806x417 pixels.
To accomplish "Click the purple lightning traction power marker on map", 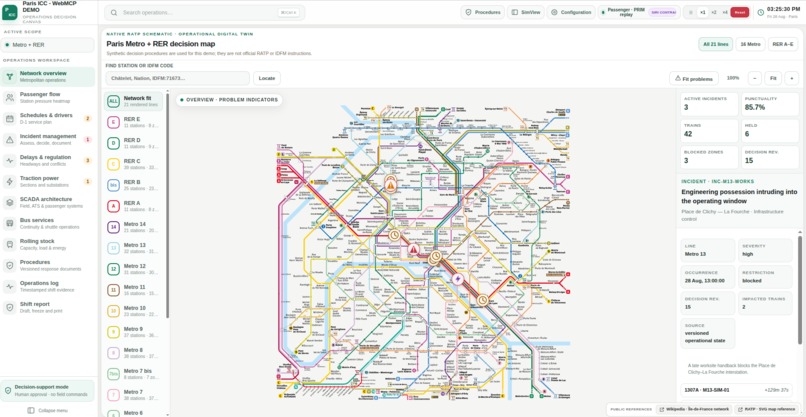I will point(457,279).
